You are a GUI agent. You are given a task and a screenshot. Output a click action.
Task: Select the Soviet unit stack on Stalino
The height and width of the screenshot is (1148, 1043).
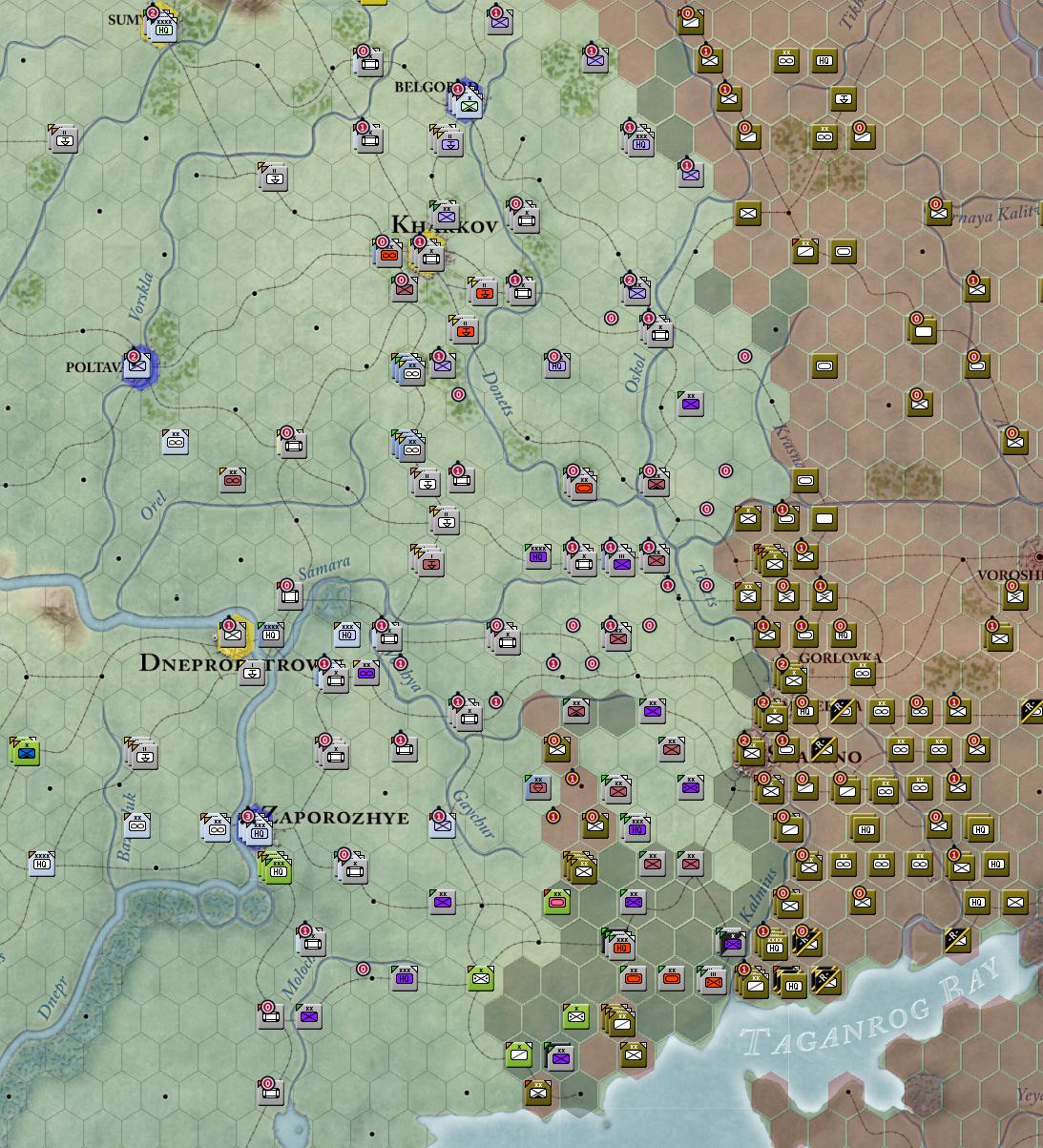click(751, 751)
